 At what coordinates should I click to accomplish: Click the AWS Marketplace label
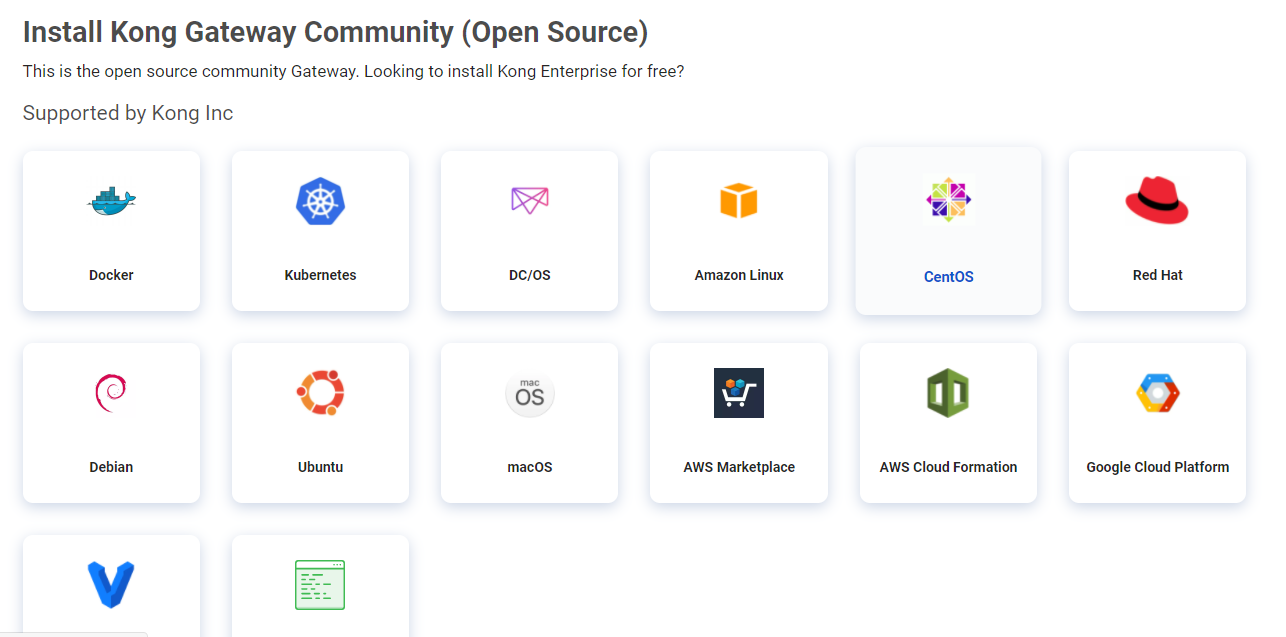pos(739,467)
